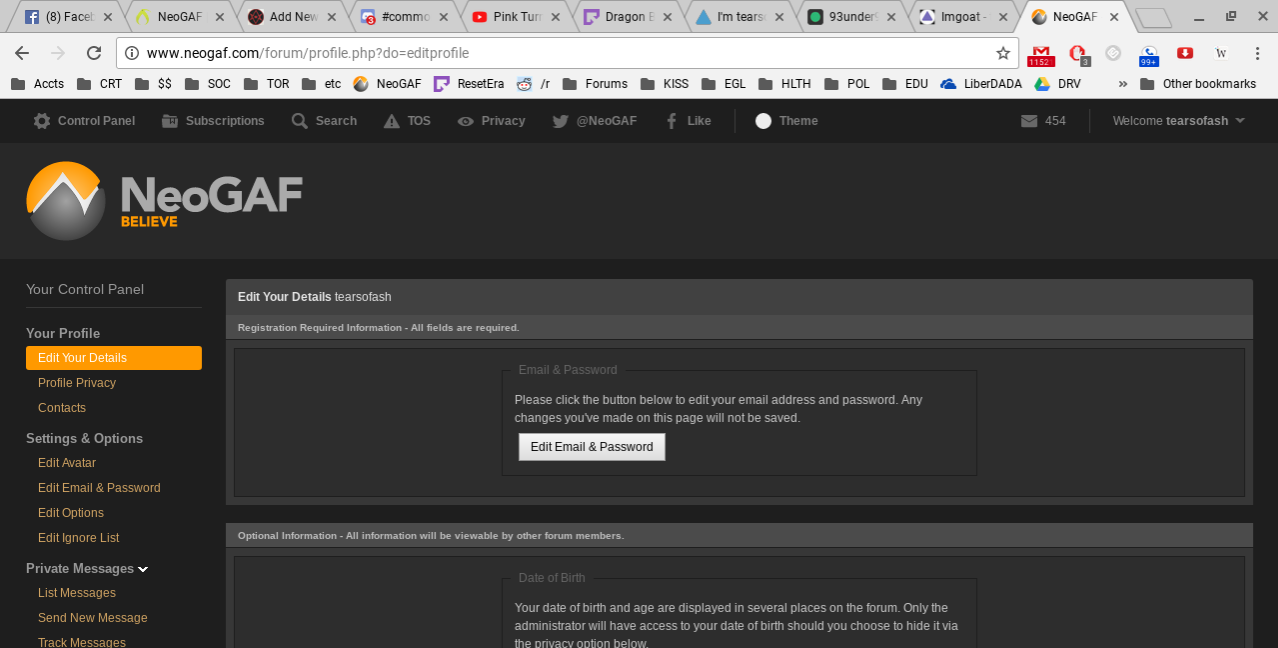Open the Privacy eye link

[491, 121]
